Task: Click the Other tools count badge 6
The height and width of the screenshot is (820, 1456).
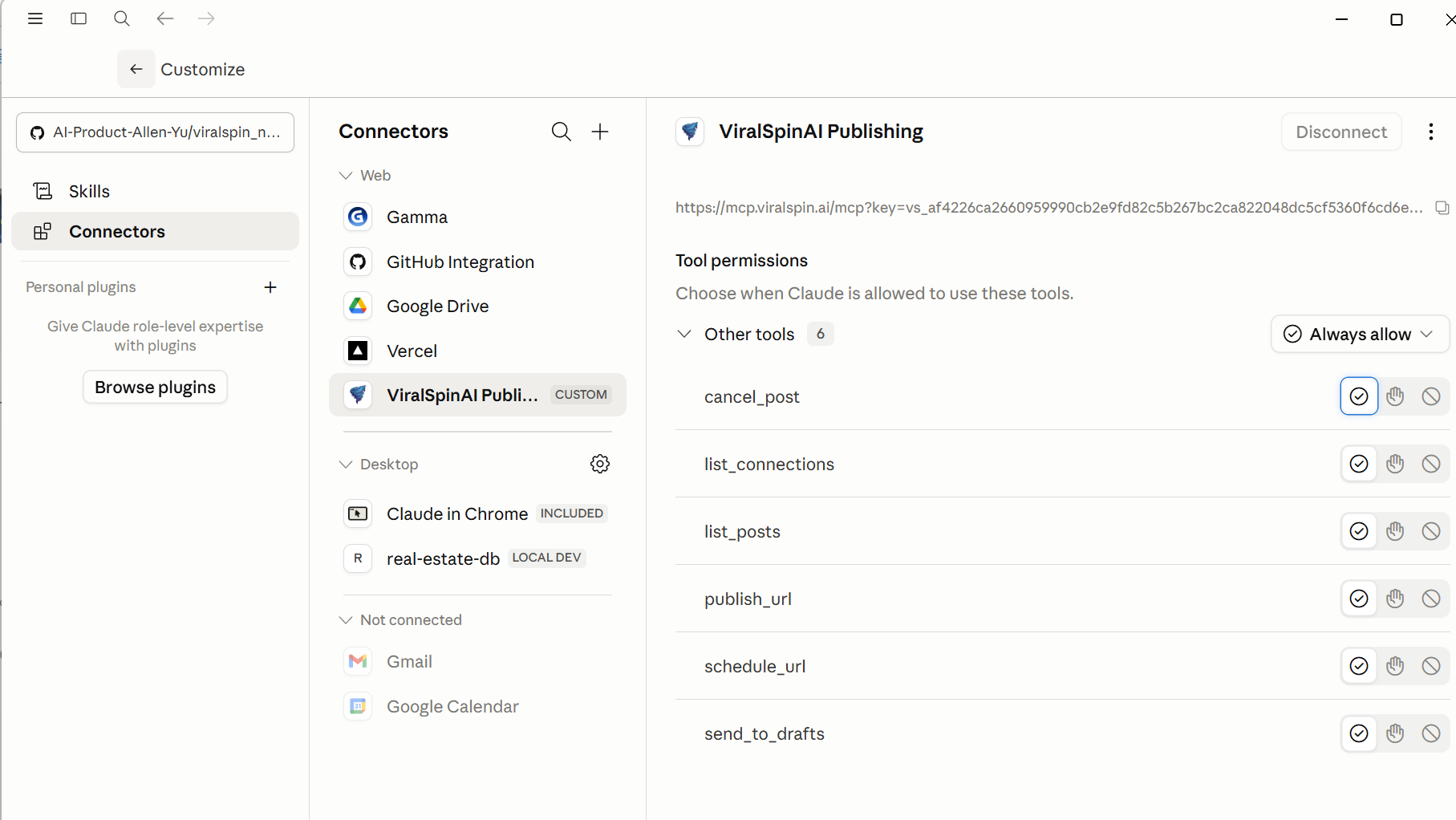Action: point(821,334)
